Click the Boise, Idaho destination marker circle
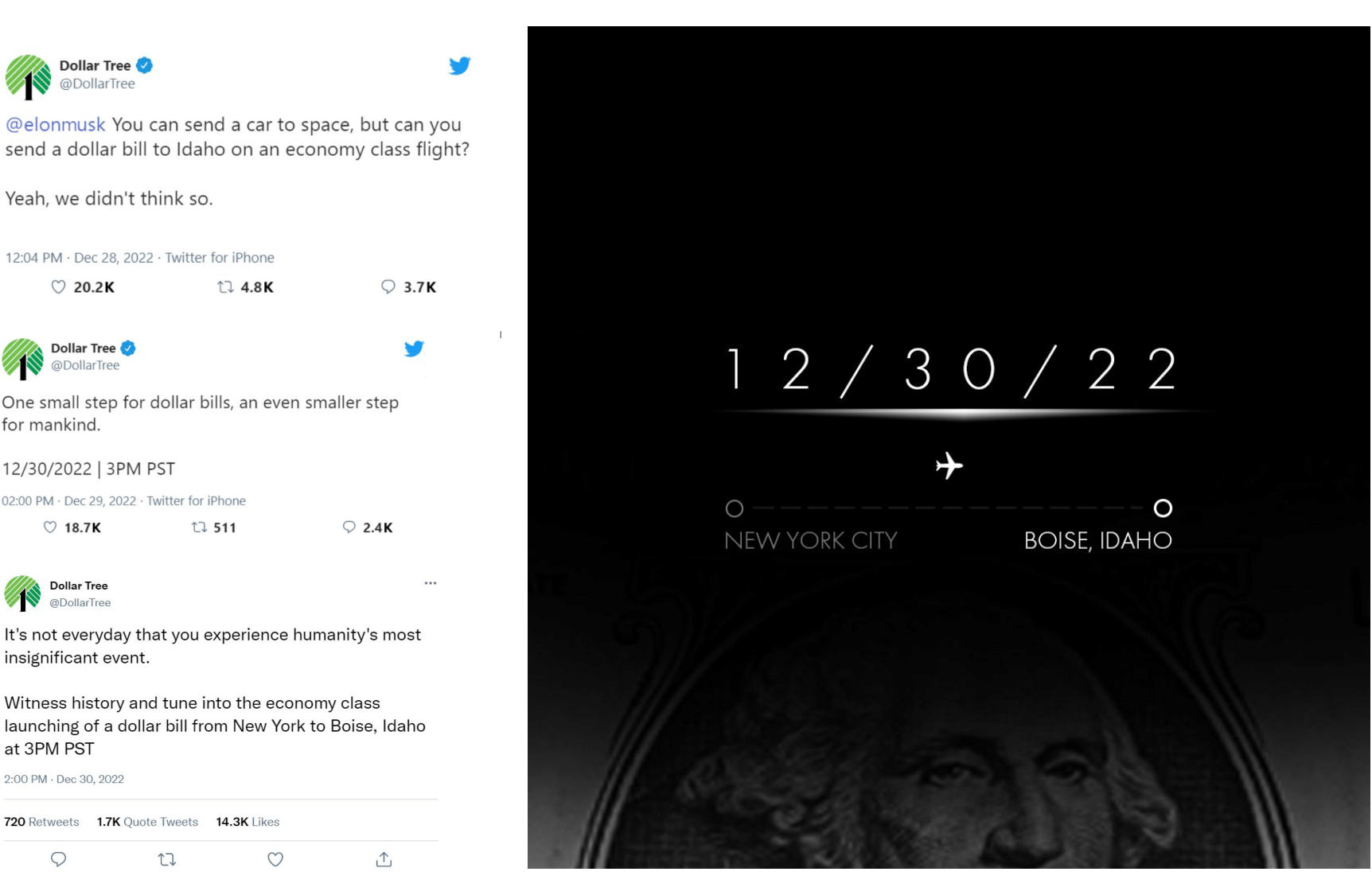 [1163, 508]
